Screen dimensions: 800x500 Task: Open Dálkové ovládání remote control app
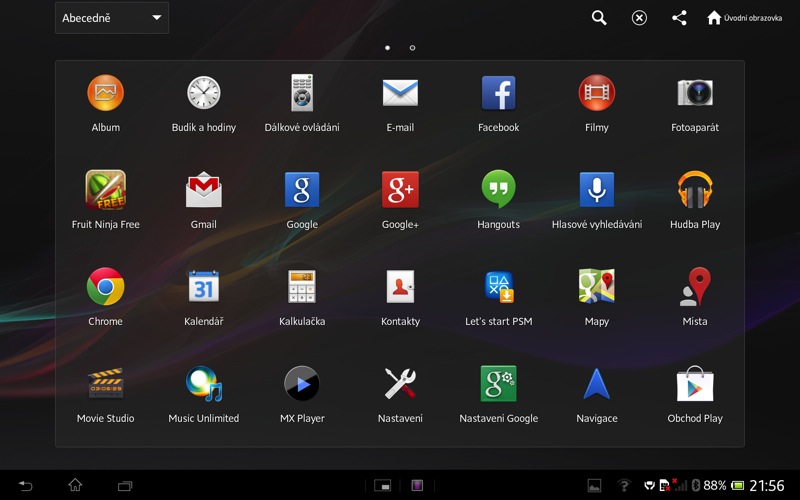(x=302, y=93)
